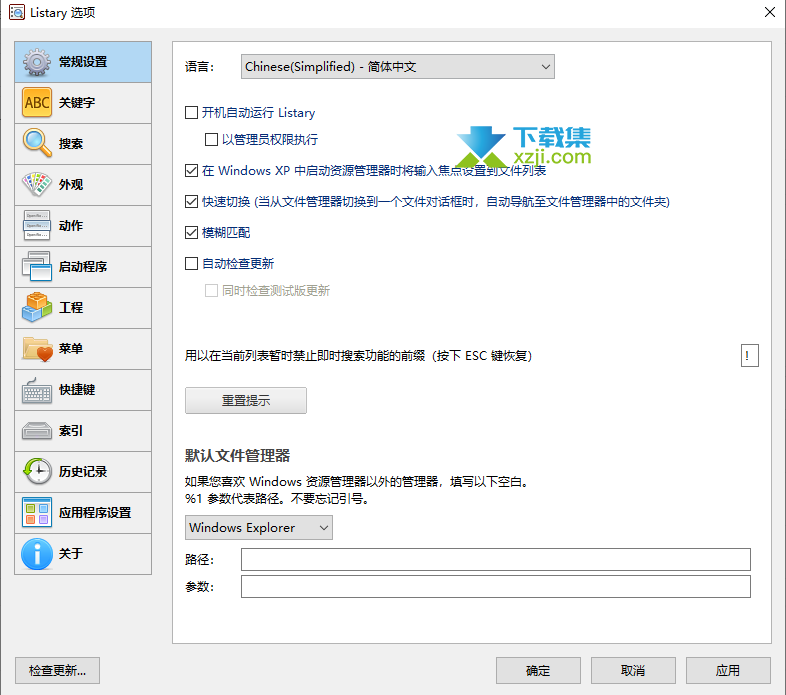Apply settings with 应用 button
The image size is (786, 695).
tap(728, 671)
